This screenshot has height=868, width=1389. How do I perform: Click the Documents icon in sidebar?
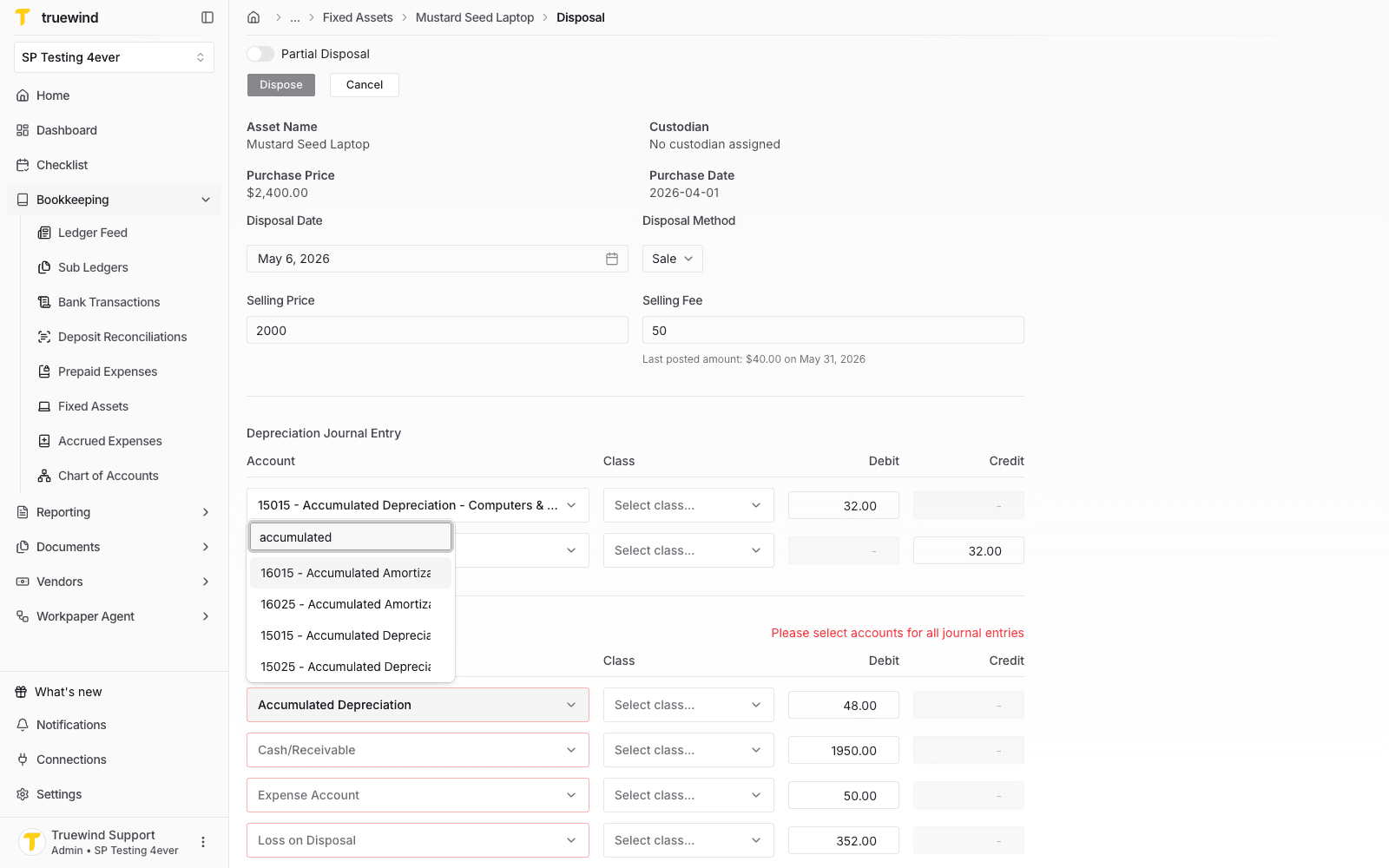coord(23,547)
